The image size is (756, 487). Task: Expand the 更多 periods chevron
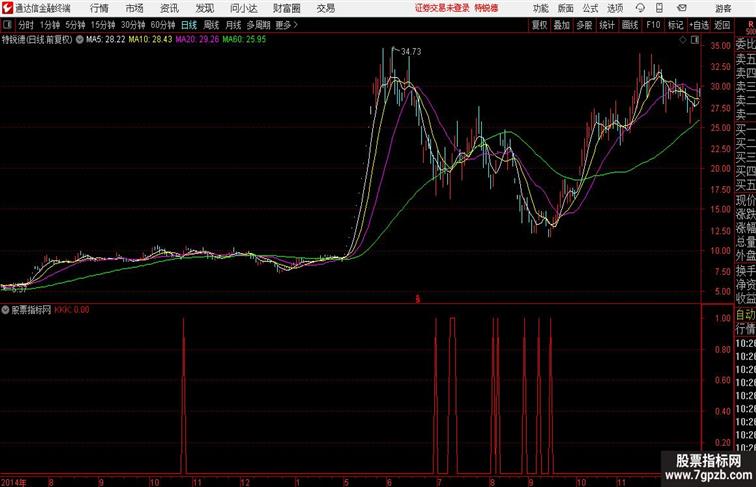pyautogui.click(x=296, y=25)
